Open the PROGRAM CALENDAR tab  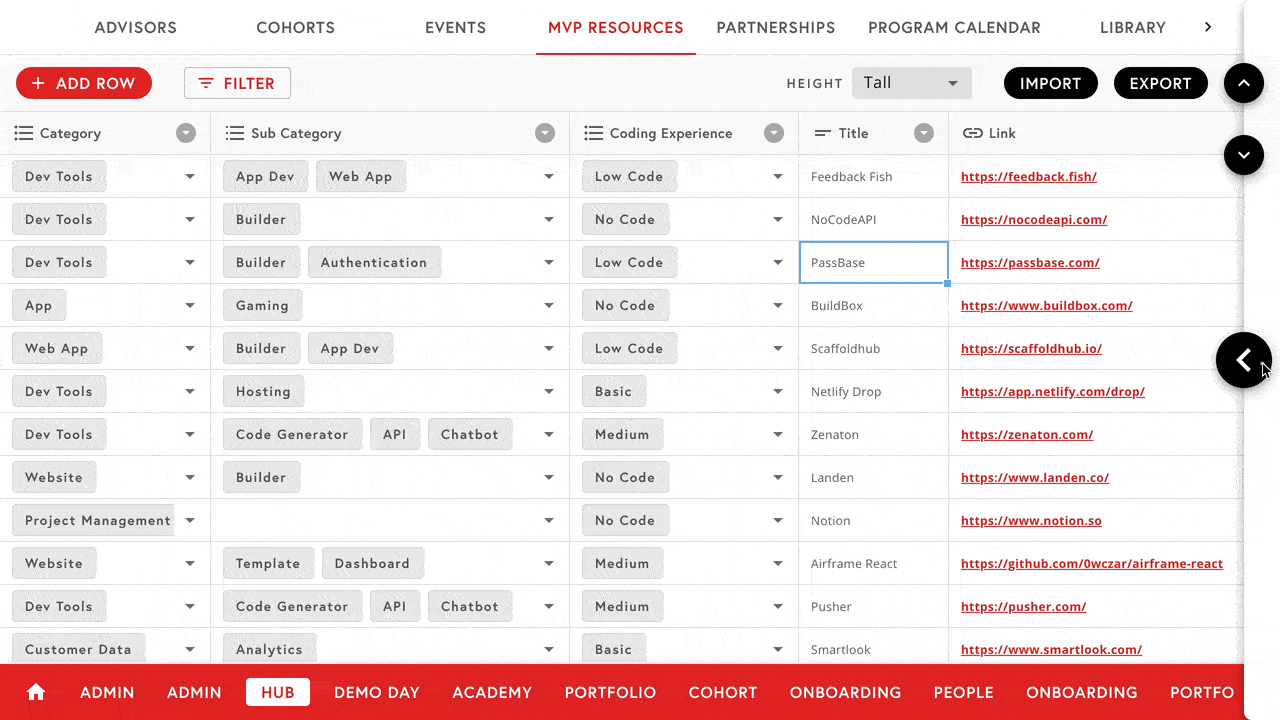954,28
